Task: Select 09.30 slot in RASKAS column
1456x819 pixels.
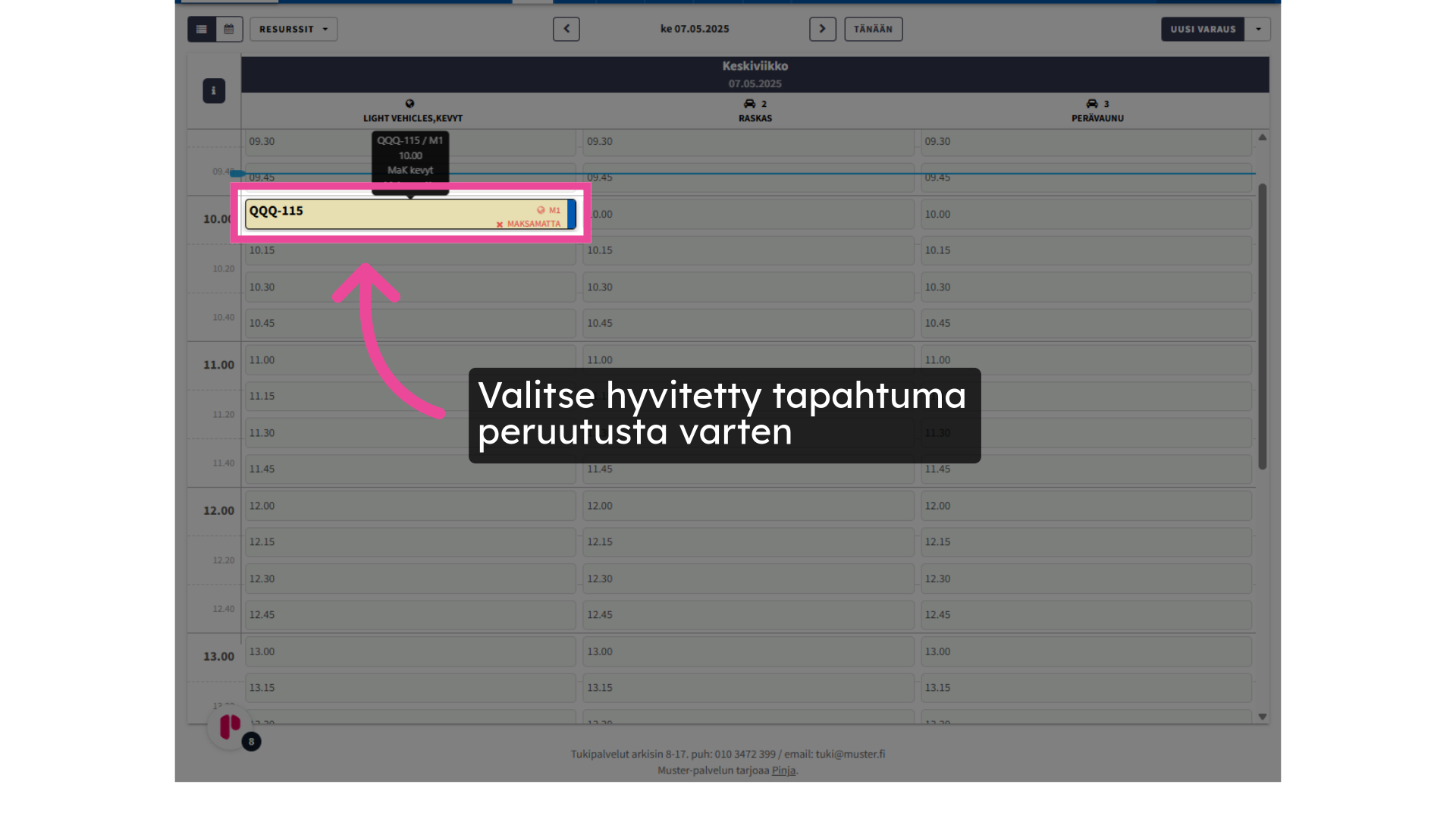Action: 748,142
